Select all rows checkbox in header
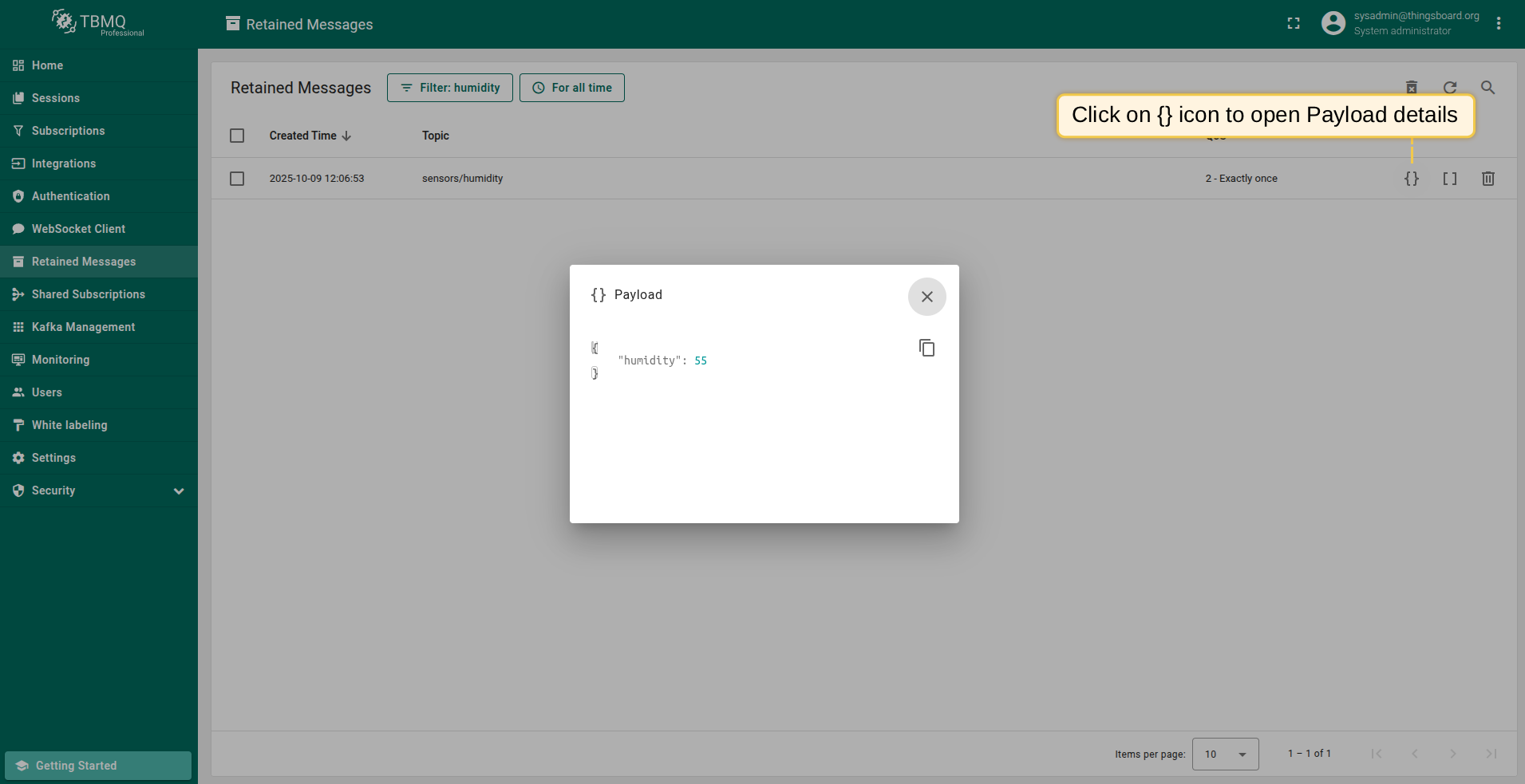 237,136
